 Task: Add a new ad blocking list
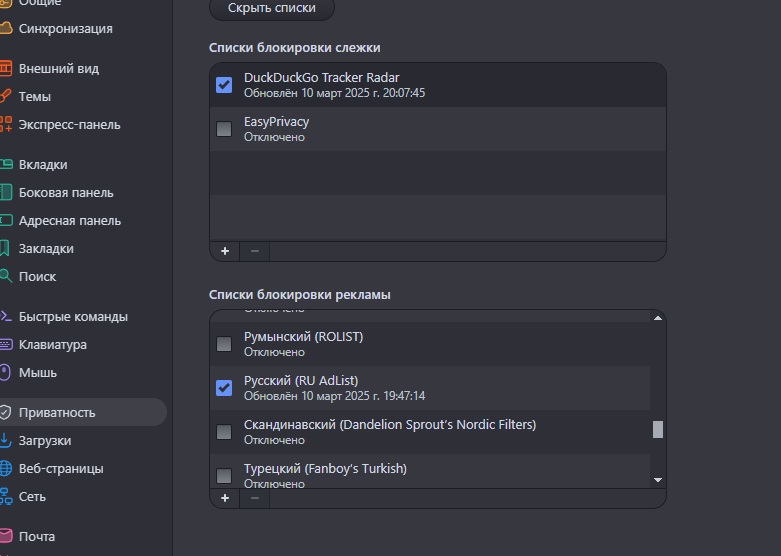point(225,498)
